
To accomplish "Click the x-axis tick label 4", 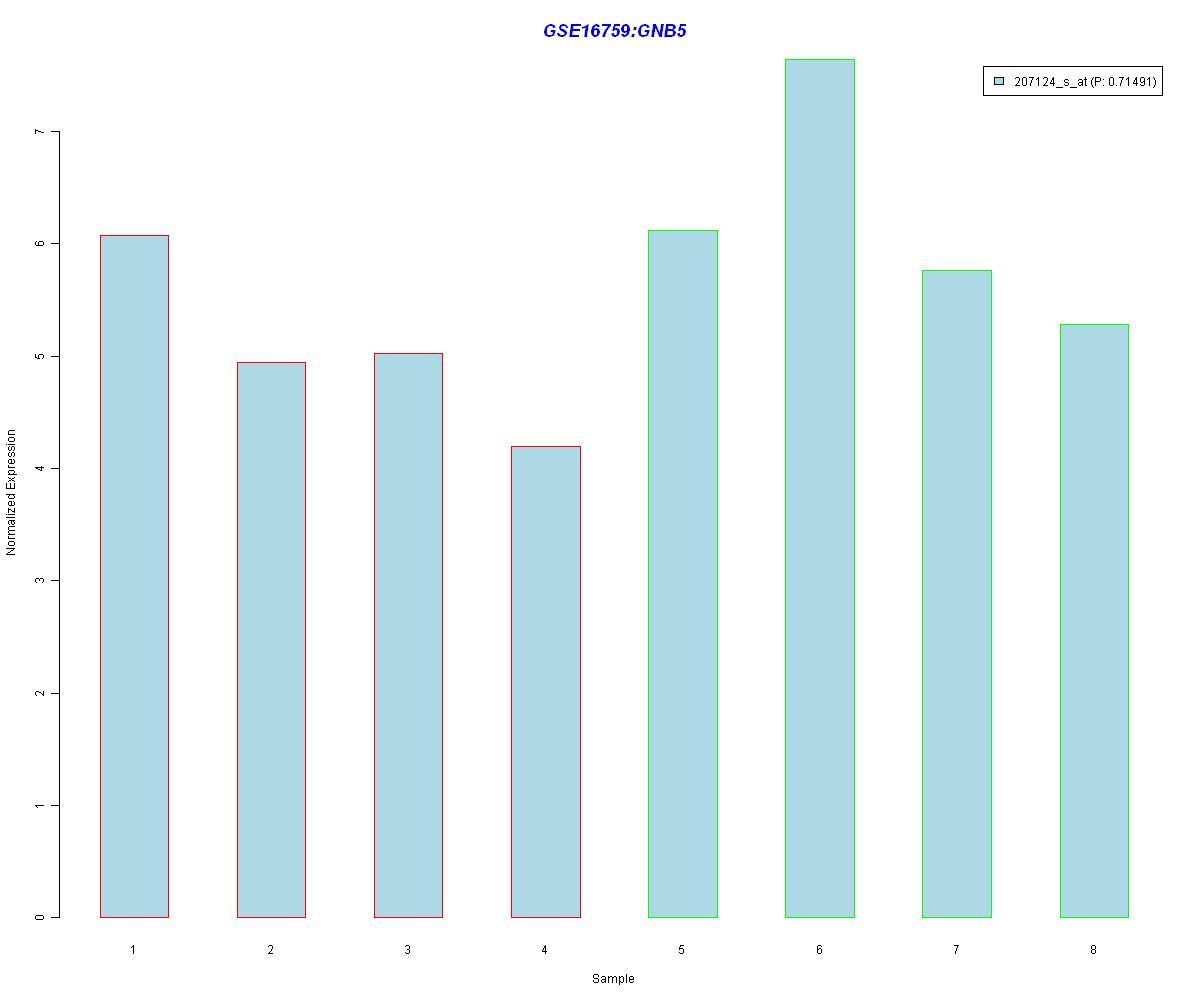I will tap(544, 949).
